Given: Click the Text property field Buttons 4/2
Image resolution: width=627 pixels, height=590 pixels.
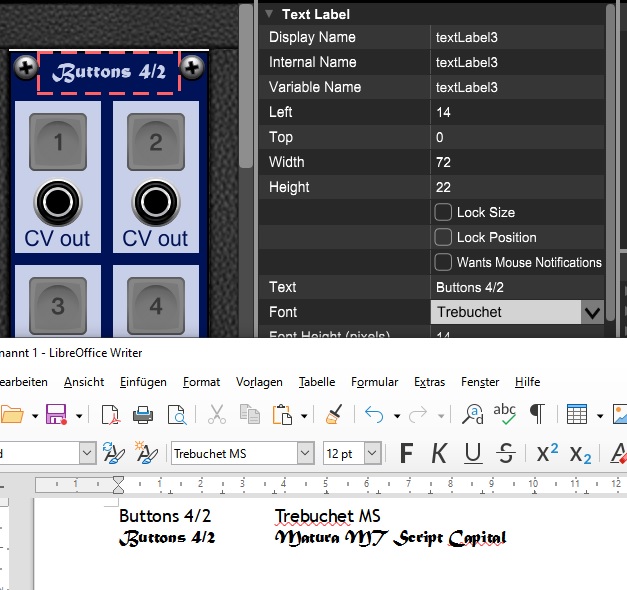Looking at the screenshot, I should click(517, 287).
